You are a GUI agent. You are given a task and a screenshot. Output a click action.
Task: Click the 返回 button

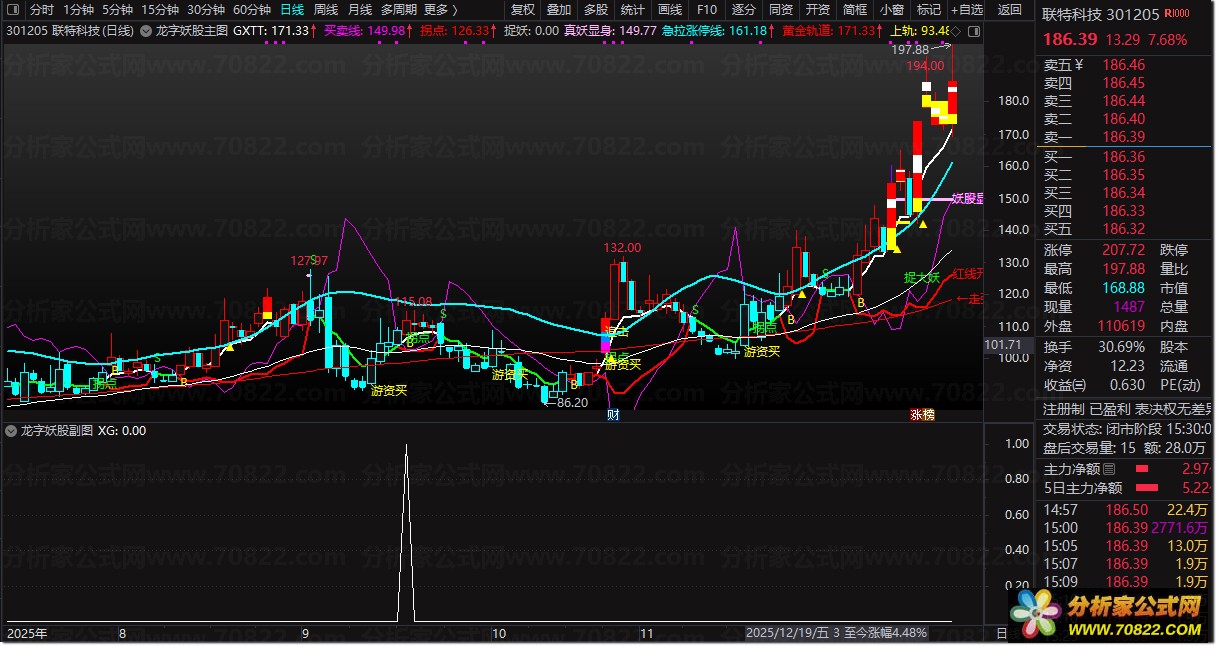point(1010,9)
